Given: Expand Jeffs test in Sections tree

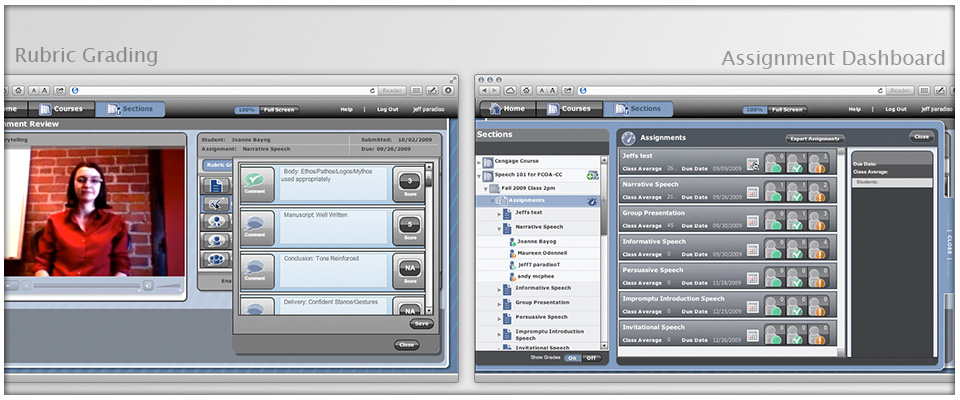Looking at the screenshot, I should point(499,214).
